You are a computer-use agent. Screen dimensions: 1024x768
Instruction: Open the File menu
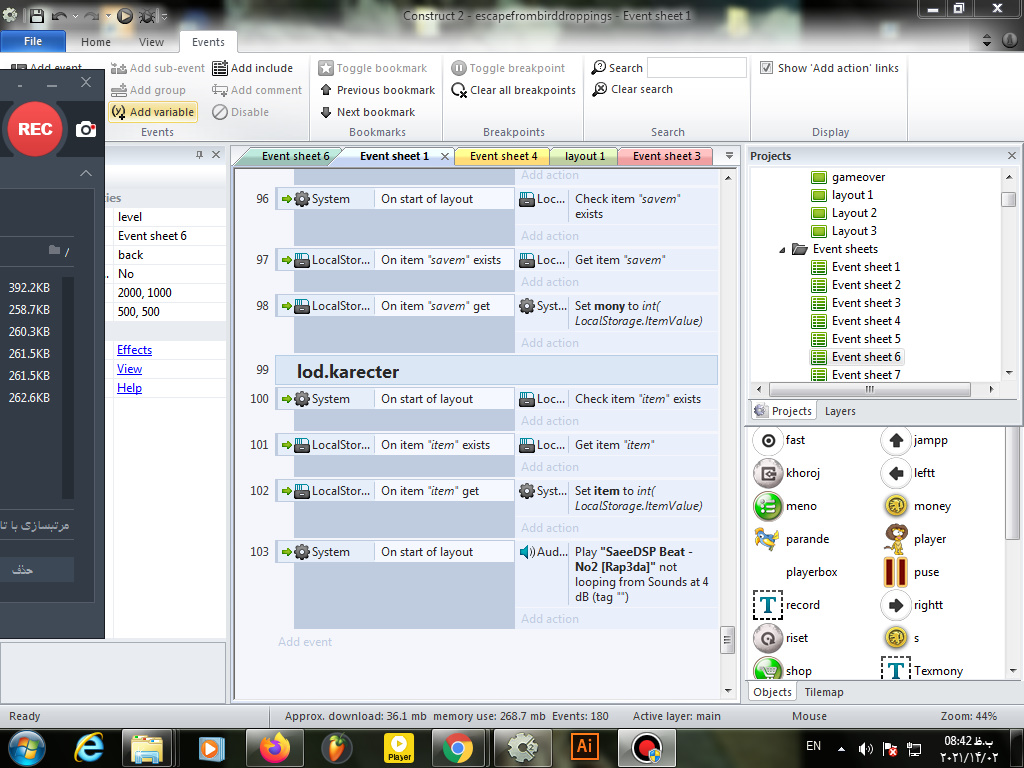(33, 41)
